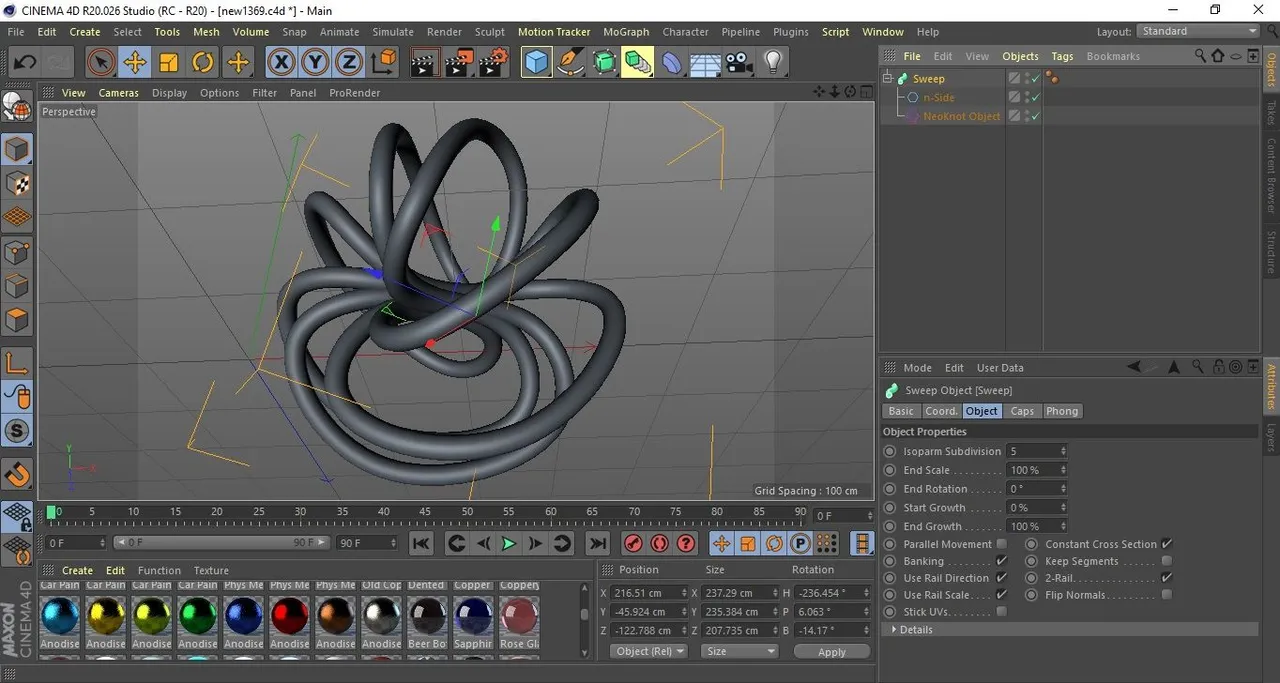Toggle the Snap magnet icon
The image size is (1280, 683).
[17, 473]
